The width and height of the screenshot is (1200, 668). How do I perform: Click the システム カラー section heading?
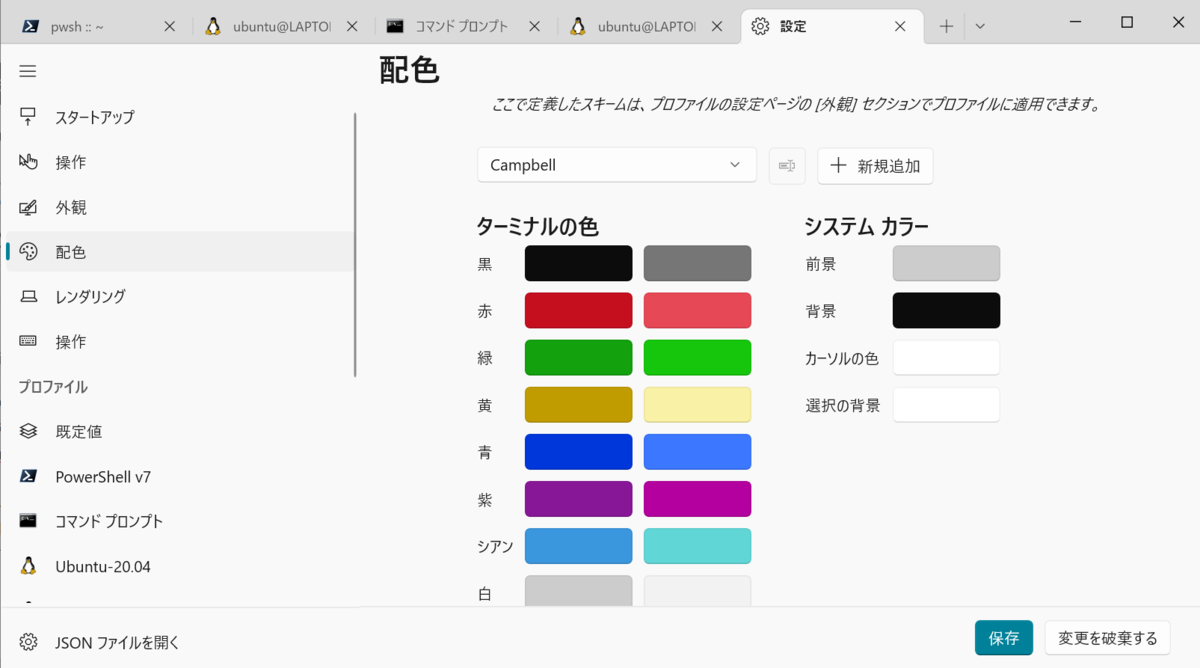(867, 227)
